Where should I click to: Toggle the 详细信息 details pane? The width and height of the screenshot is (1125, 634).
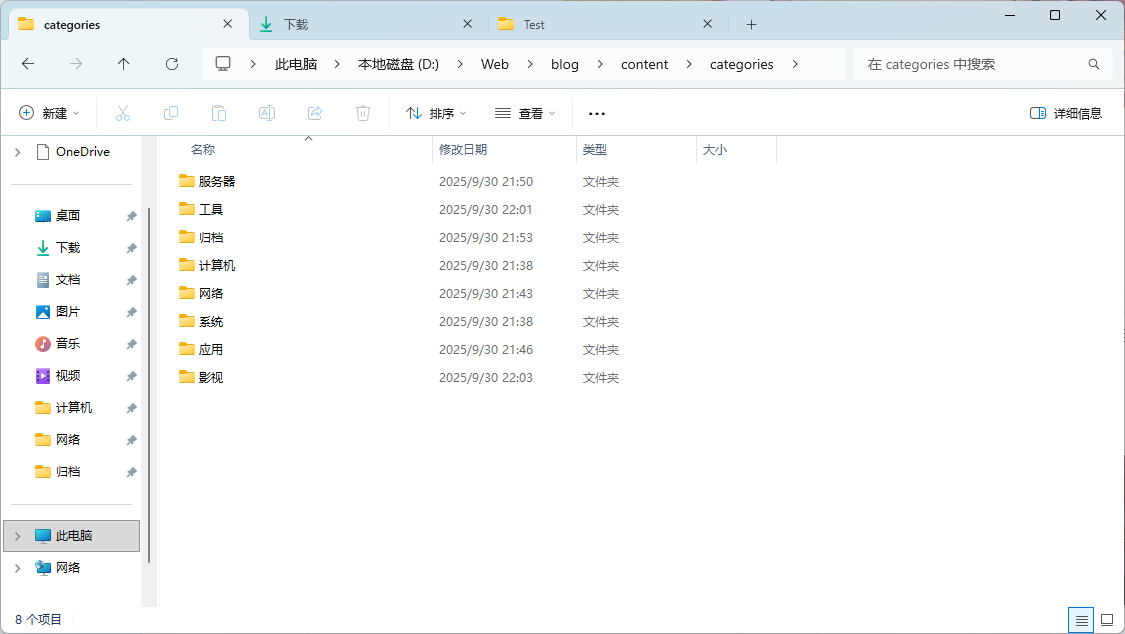(x=1066, y=114)
